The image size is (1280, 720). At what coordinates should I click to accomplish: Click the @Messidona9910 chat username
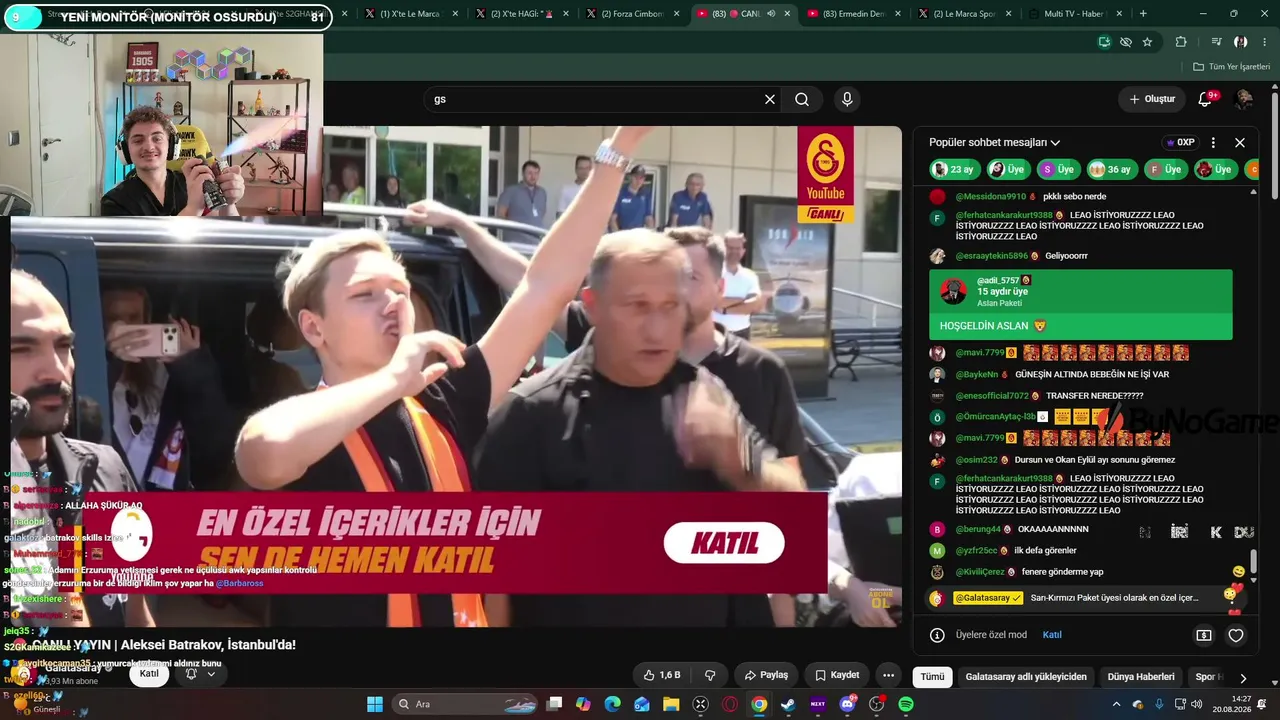(991, 197)
